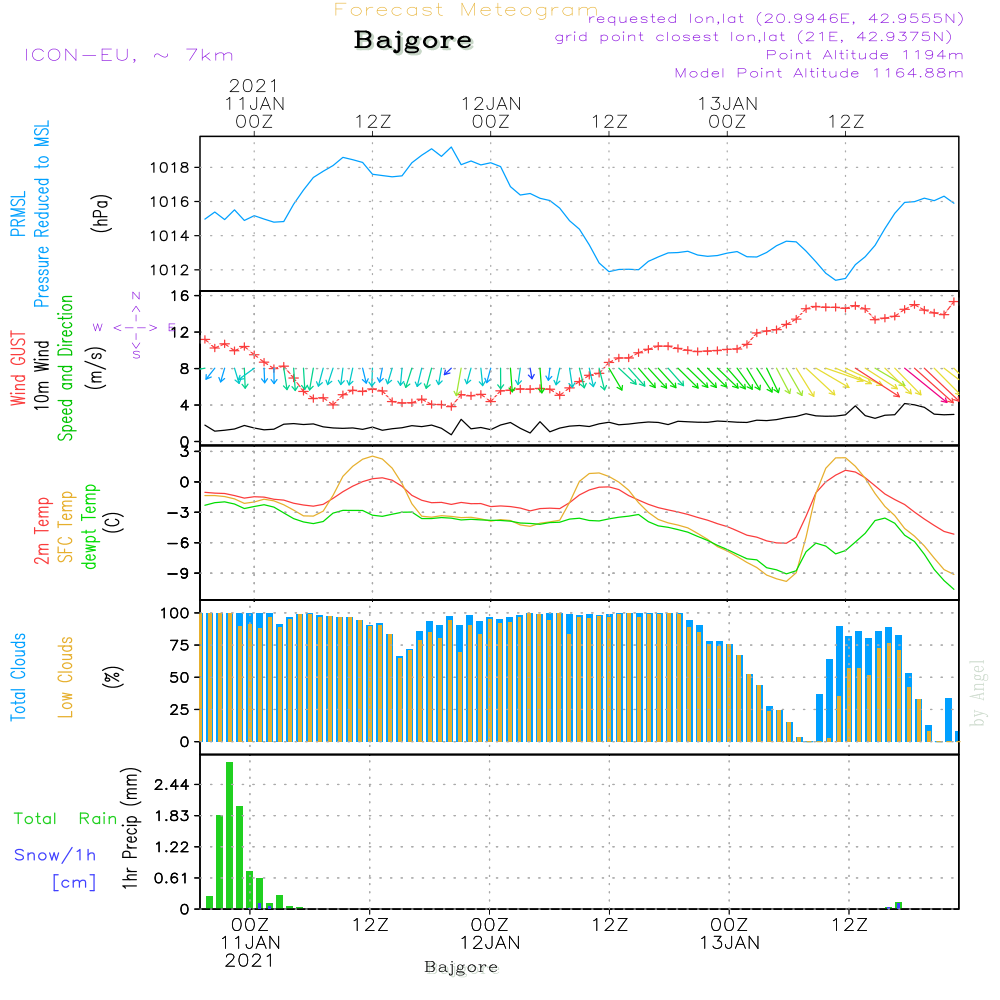The image size is (1000, 1000).
Task: Click the dewpt Temp green legend label
Action: (x=89, y=526)
